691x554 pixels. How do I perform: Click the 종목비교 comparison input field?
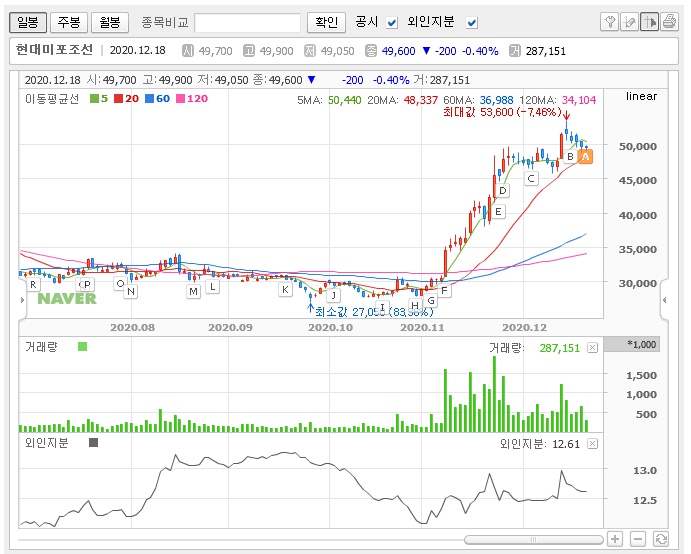pos(247,22)
